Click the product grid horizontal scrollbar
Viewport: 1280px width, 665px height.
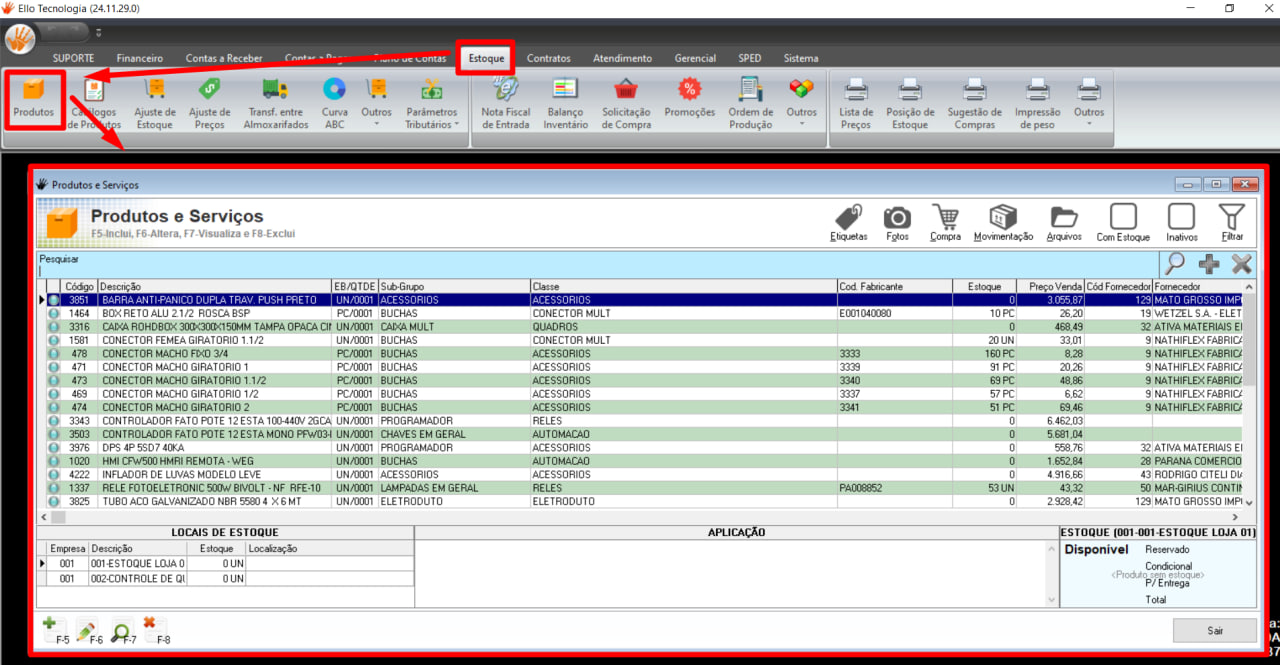[640, 517]
